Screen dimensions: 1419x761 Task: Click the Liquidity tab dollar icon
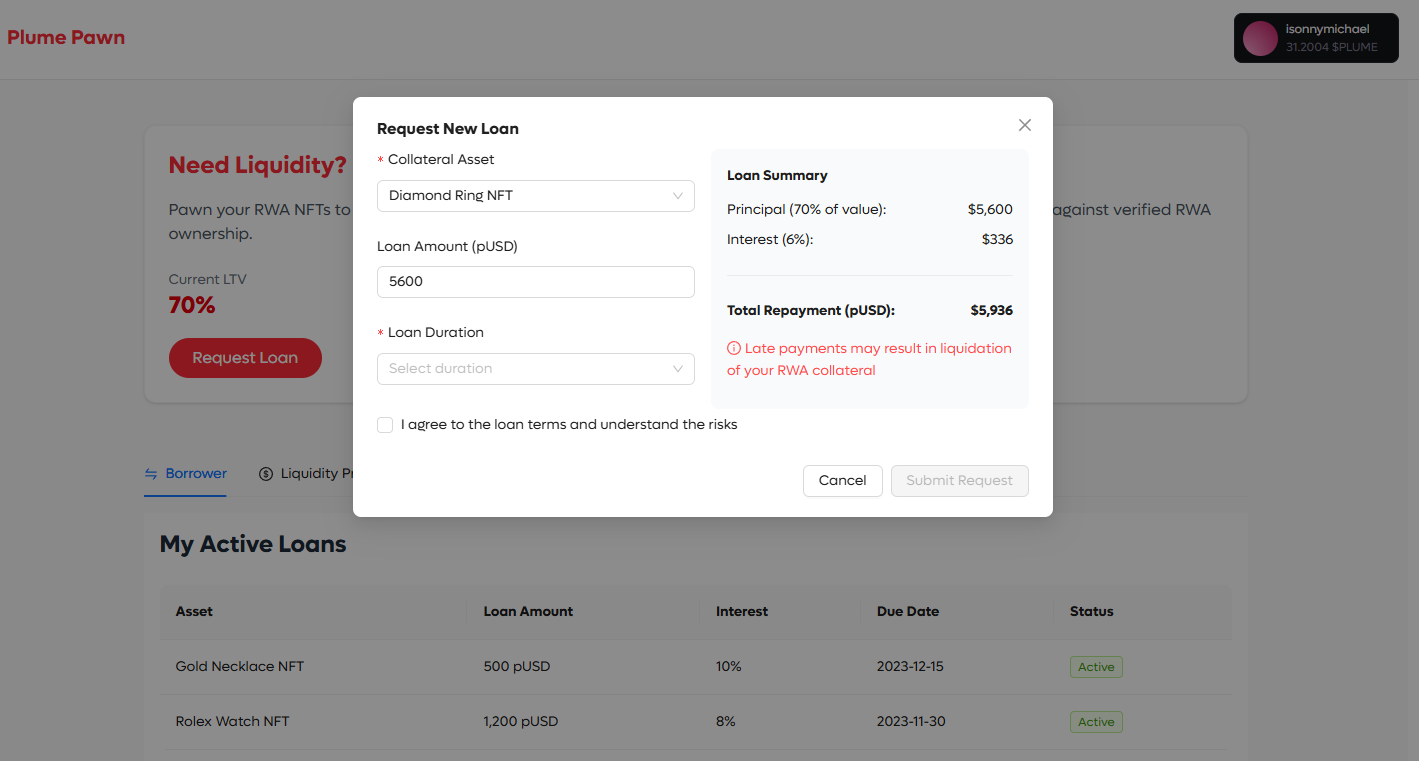coord(266,474)
